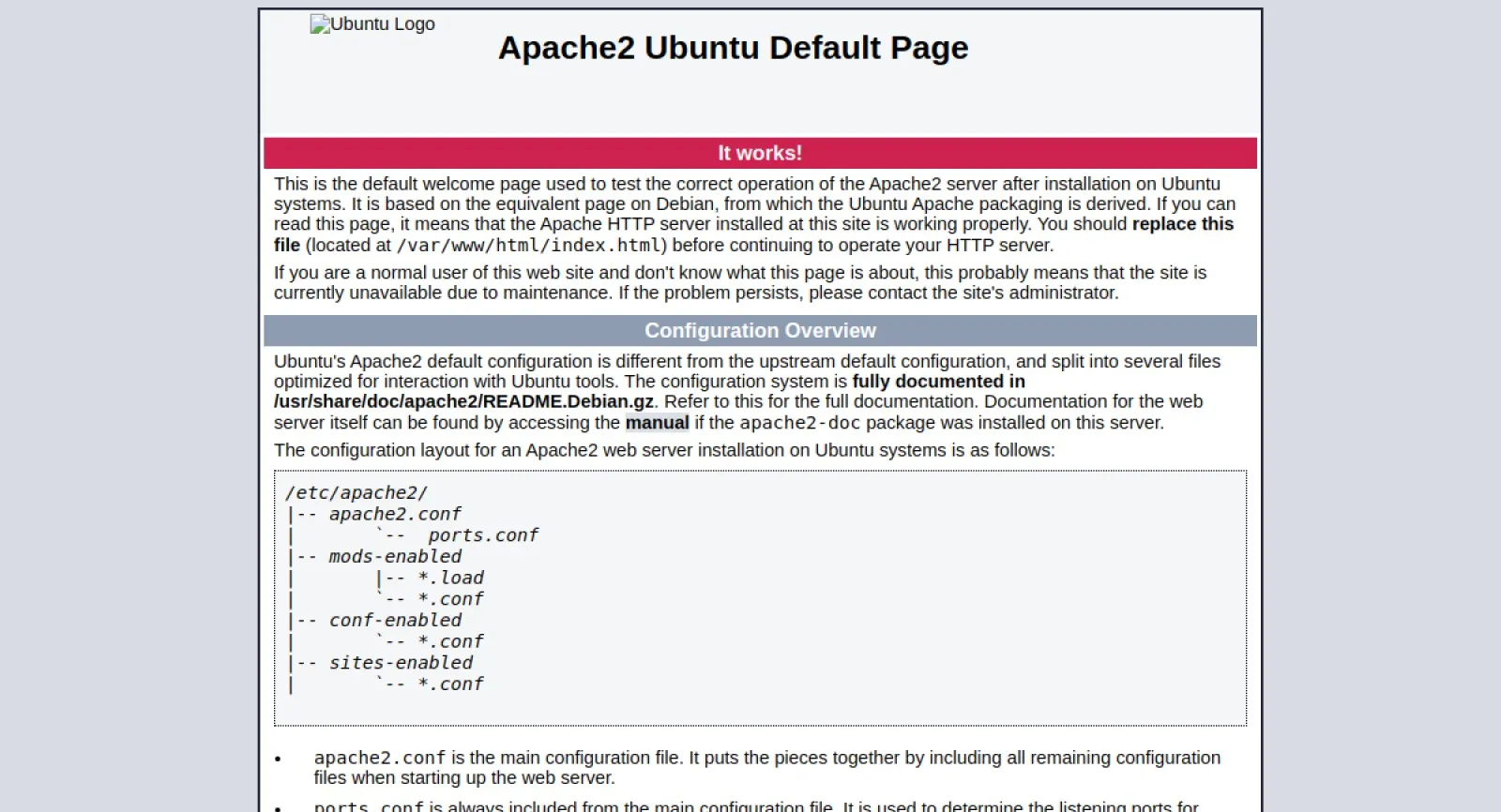Click the red It works! banner
The image size is (1501, 812).
pos(760,153)
